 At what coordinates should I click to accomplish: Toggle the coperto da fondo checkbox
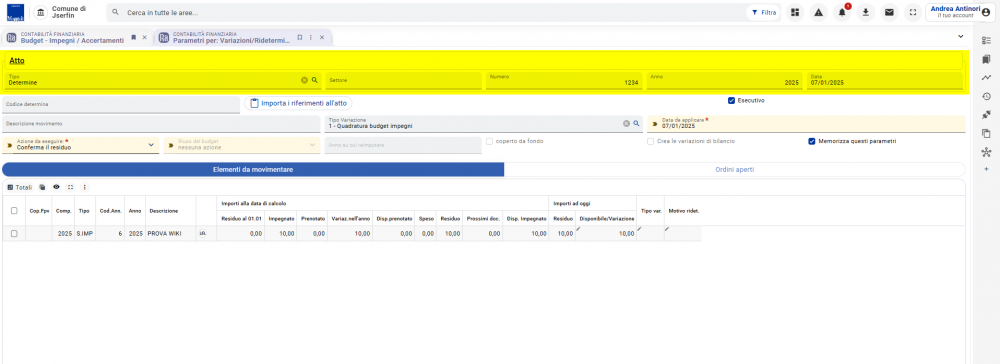coord(490,141)
